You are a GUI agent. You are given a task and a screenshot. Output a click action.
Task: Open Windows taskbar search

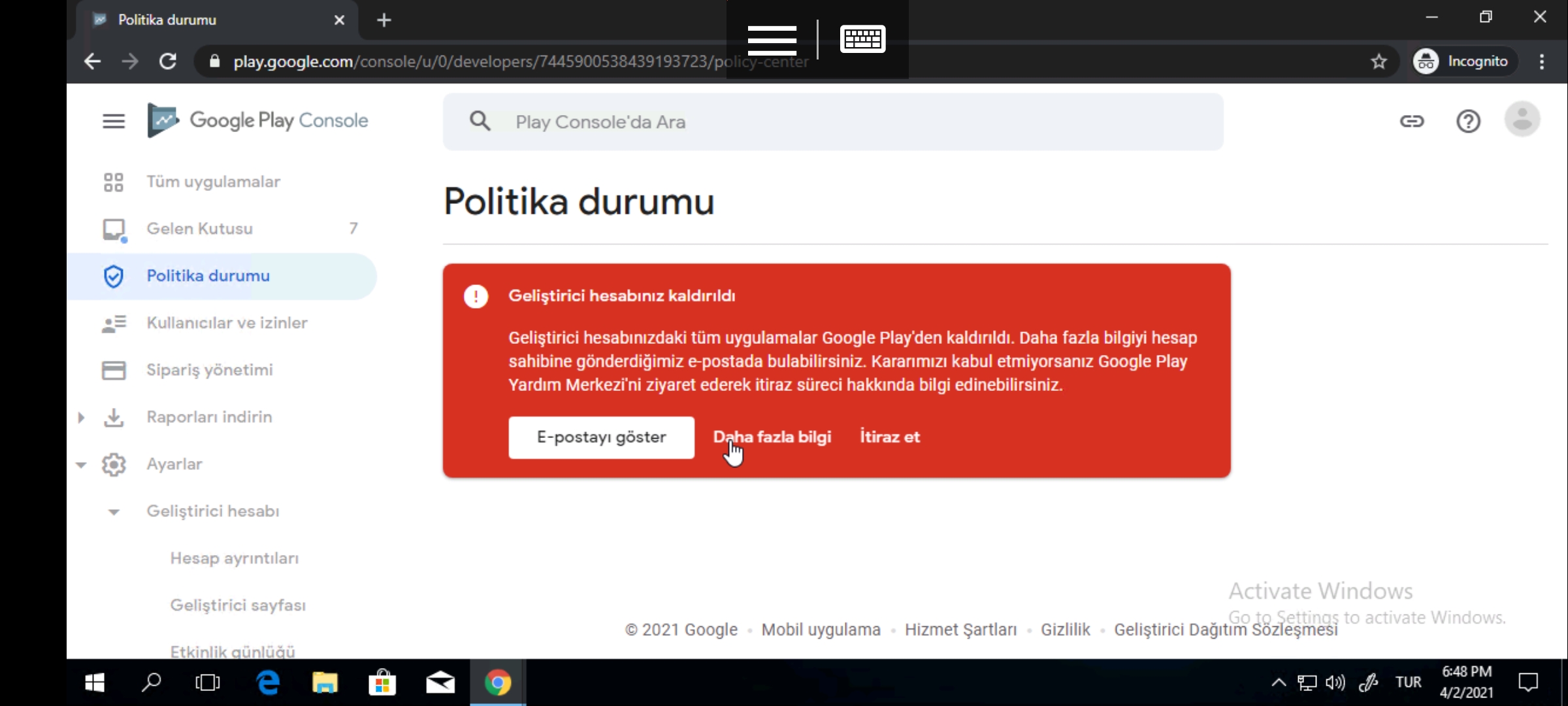coord(152,682)
